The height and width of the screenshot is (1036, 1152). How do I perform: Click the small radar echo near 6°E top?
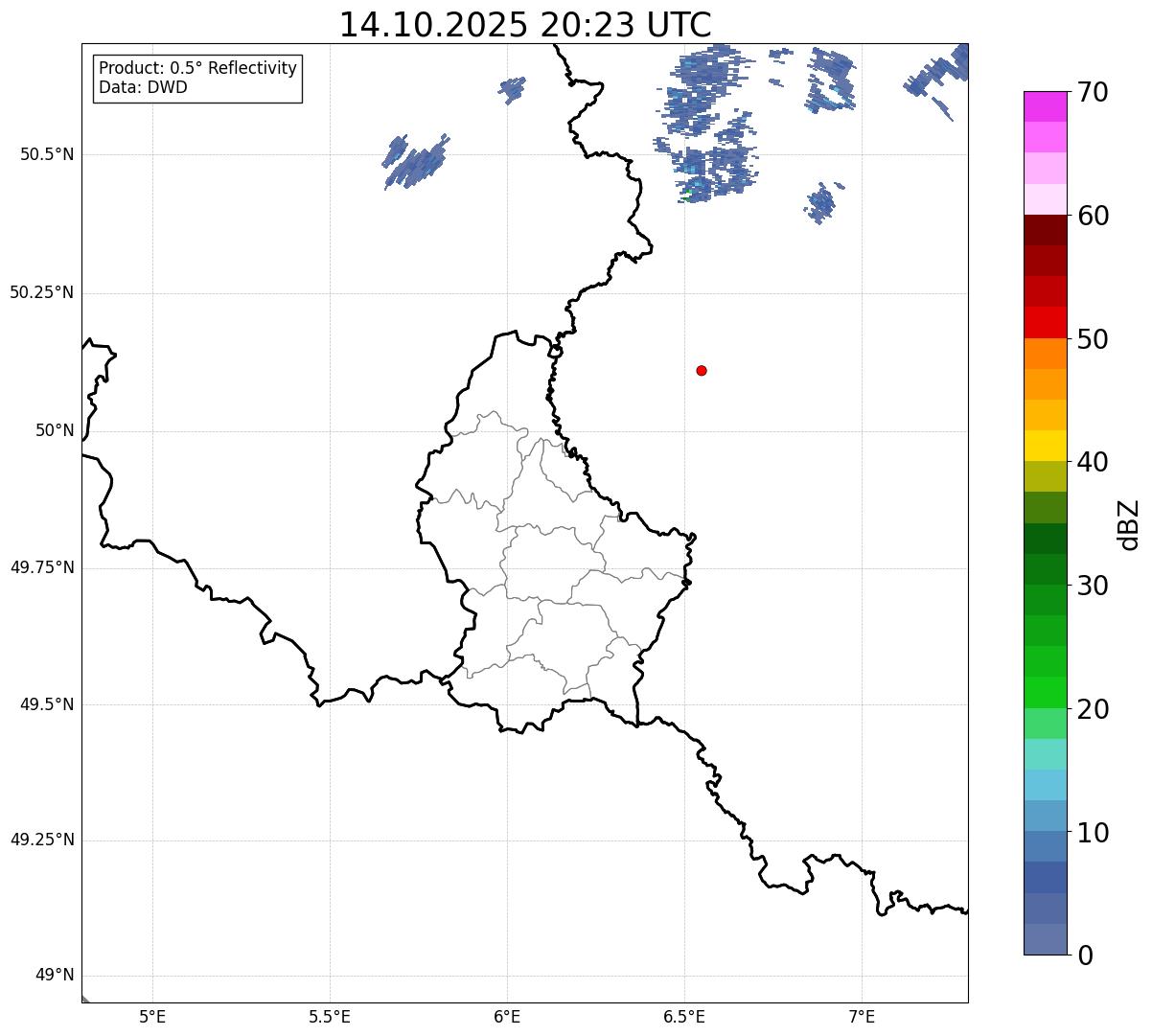pyautogui.click(x=513, y=89)
